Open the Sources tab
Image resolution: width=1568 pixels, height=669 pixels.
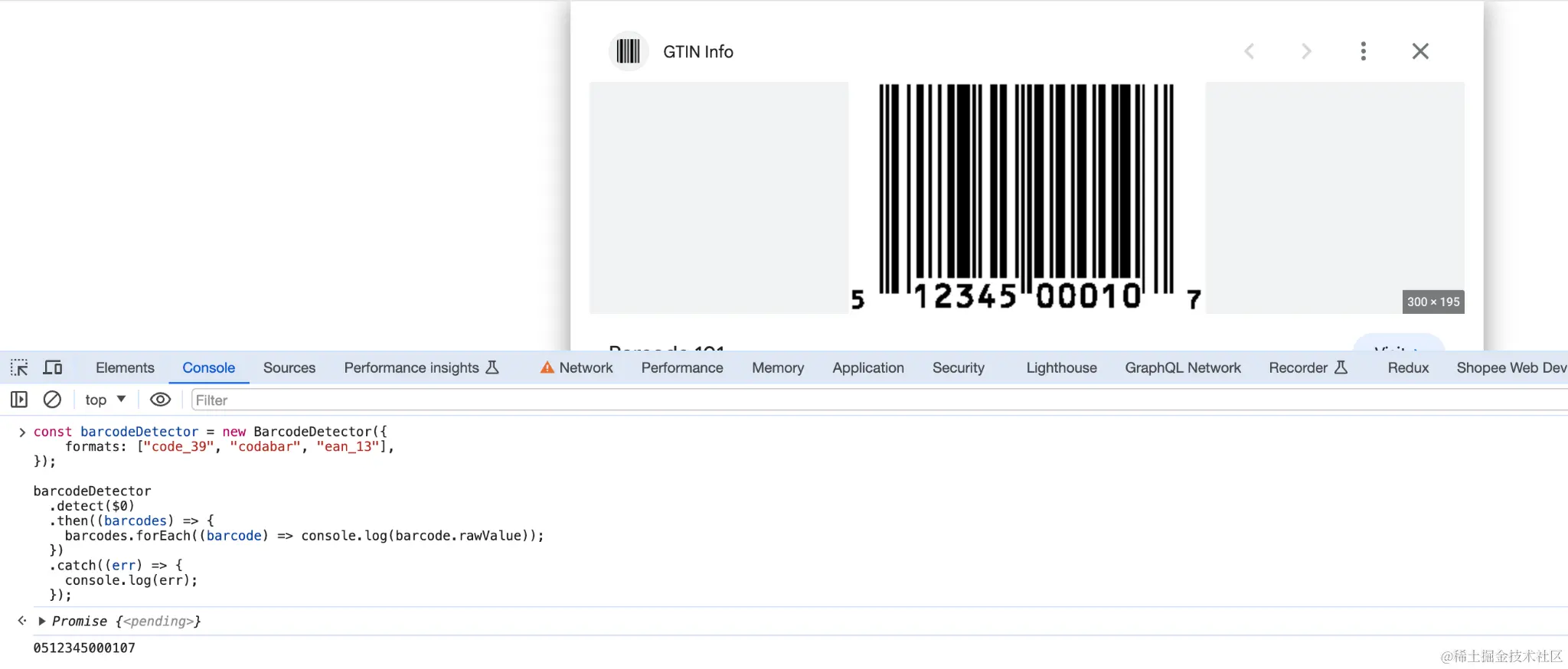click(289, 368)
